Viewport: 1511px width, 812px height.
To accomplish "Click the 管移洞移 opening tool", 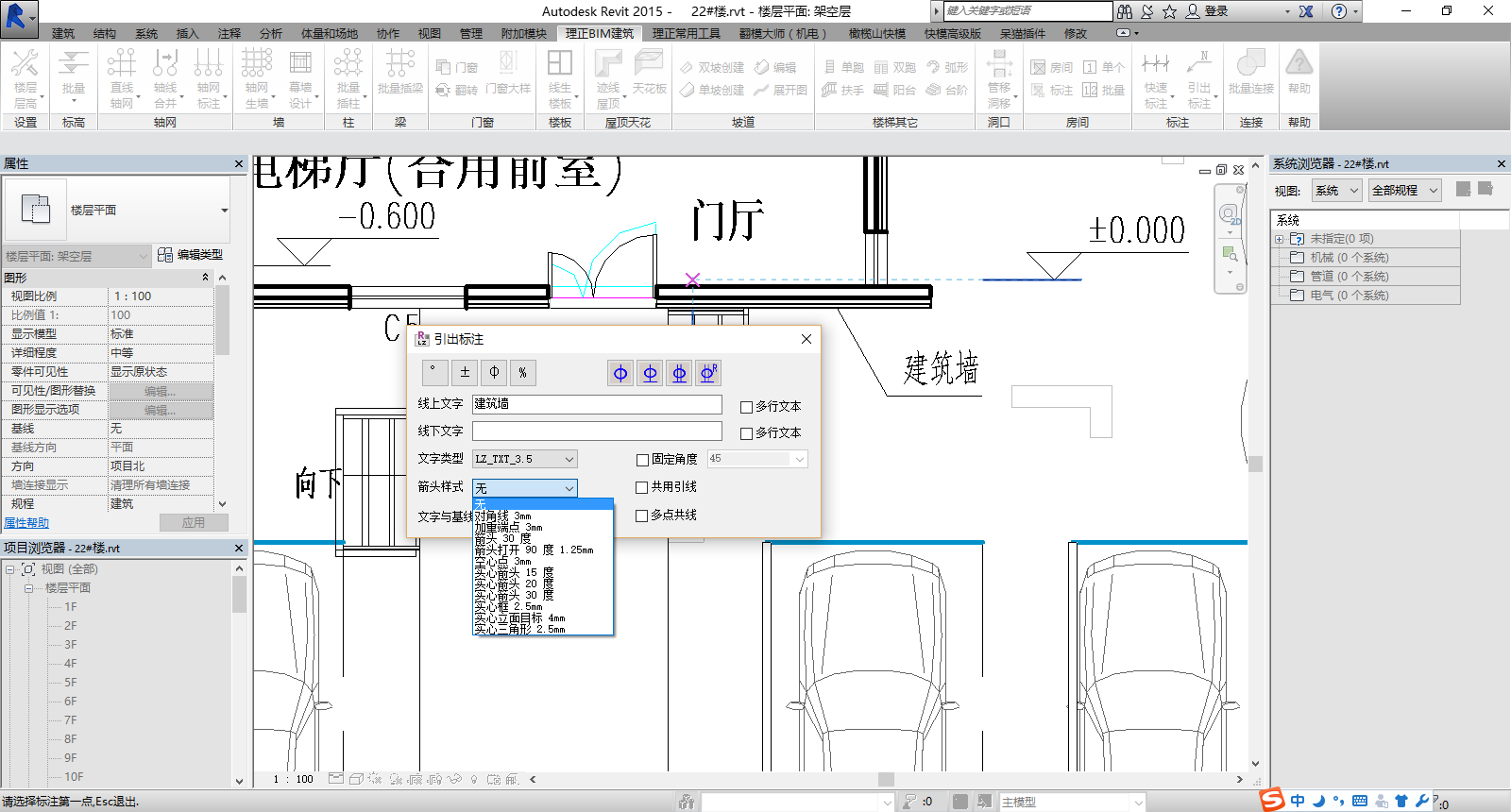I will (999, 78).
